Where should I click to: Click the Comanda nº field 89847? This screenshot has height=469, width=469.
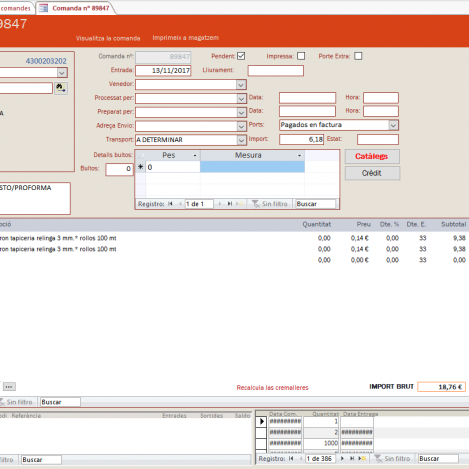click(x=163, y=57)
